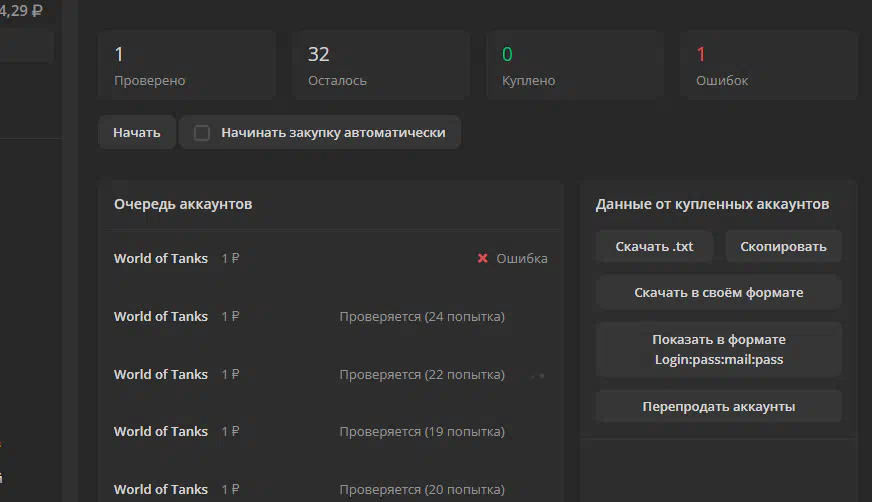Open the Проверено stats card

pos(187,66)
